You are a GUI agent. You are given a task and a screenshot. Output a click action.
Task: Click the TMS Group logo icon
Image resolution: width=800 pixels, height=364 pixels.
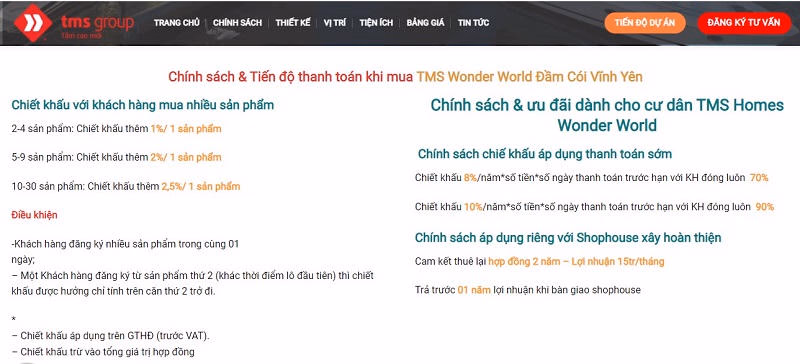coord(33,23)
